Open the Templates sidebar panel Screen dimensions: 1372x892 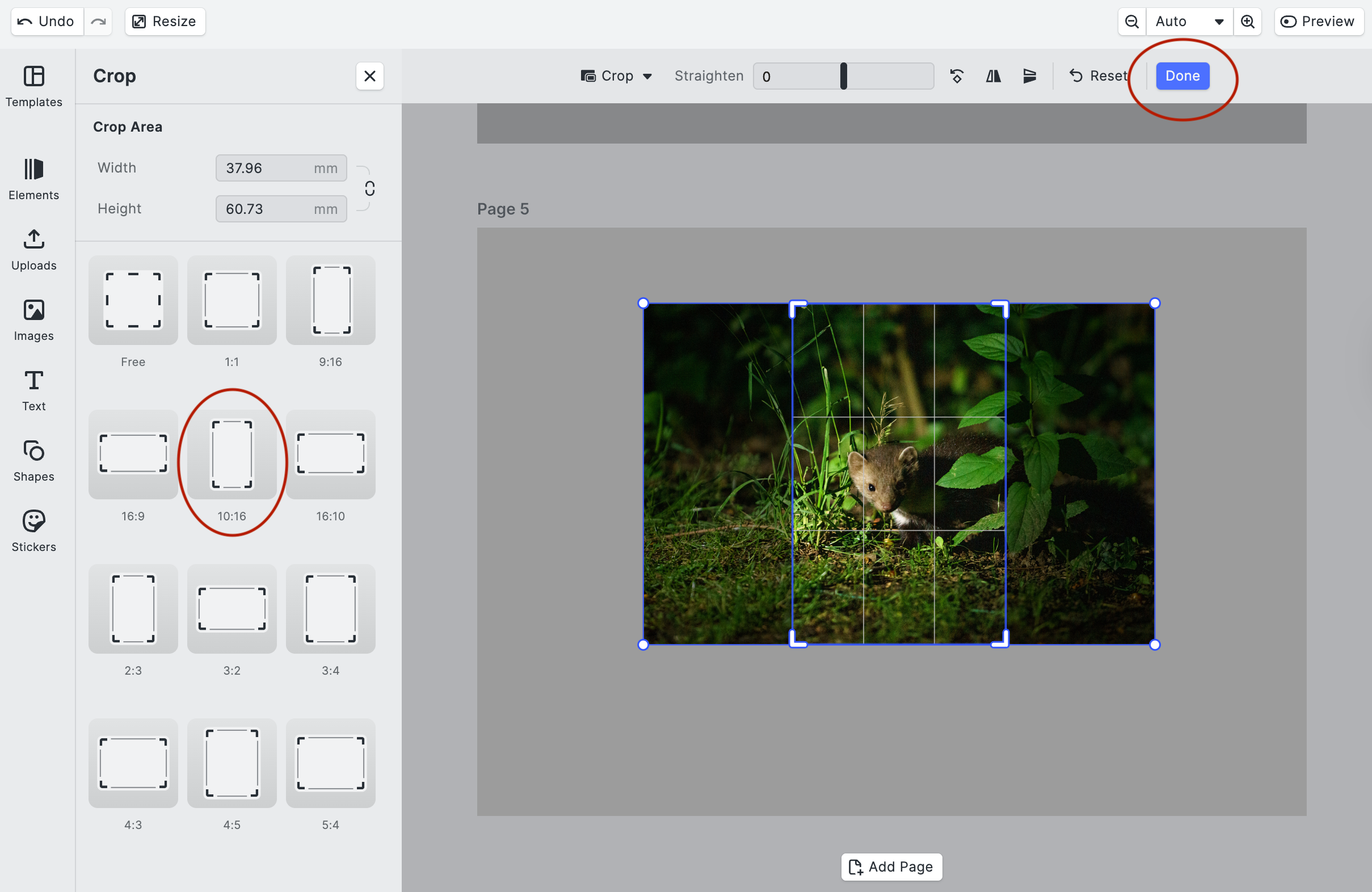[33, 85]
